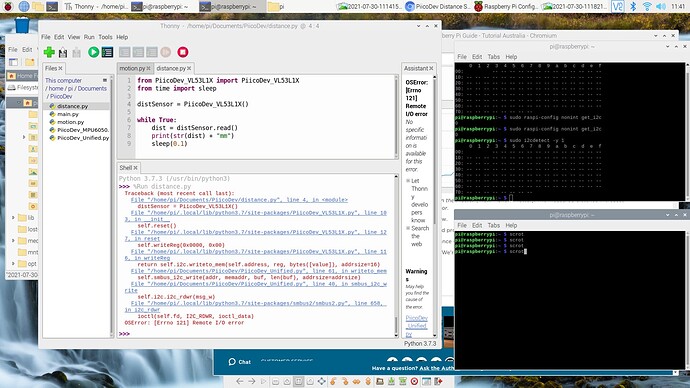Click the Step out debug icon

[x=152, y=52]
